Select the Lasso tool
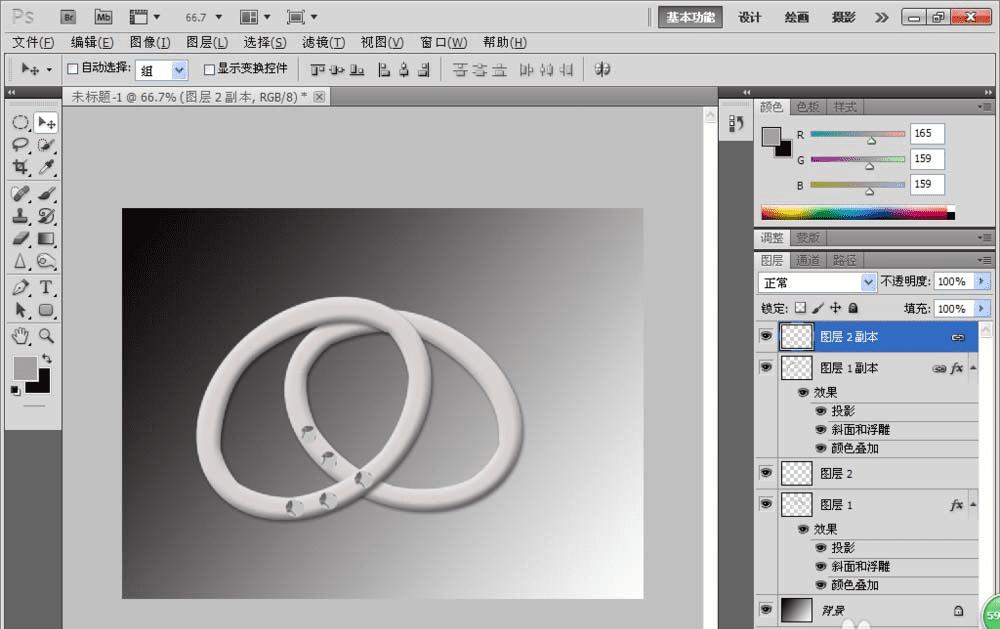The width and height of the screenshot is (1000, 629). 20,145
